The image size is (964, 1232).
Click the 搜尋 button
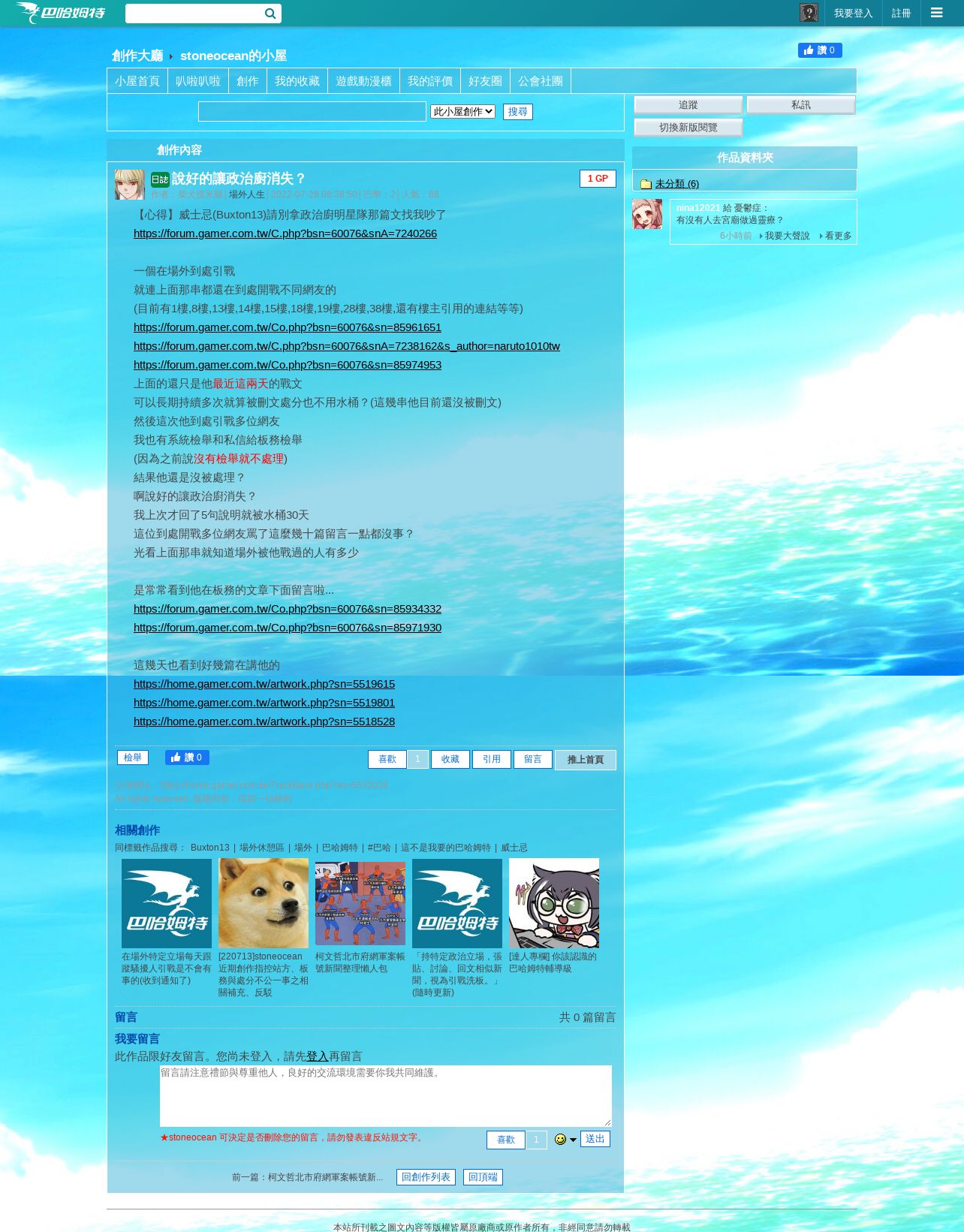(518, 112)
